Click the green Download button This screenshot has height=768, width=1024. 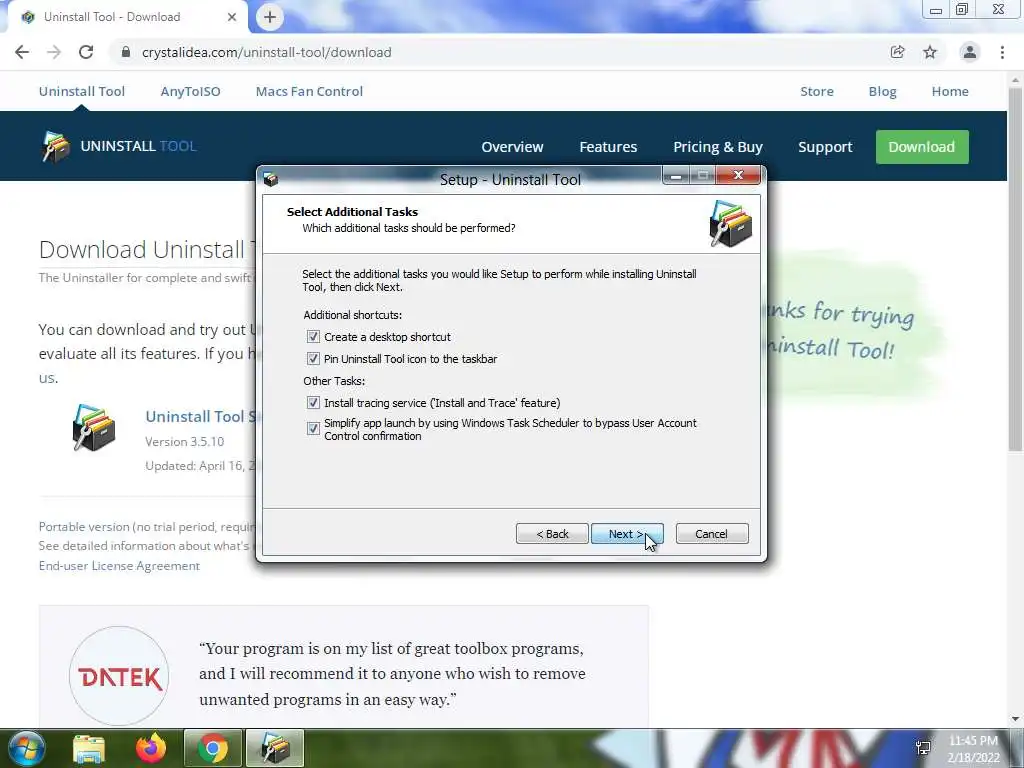point(921,147)
